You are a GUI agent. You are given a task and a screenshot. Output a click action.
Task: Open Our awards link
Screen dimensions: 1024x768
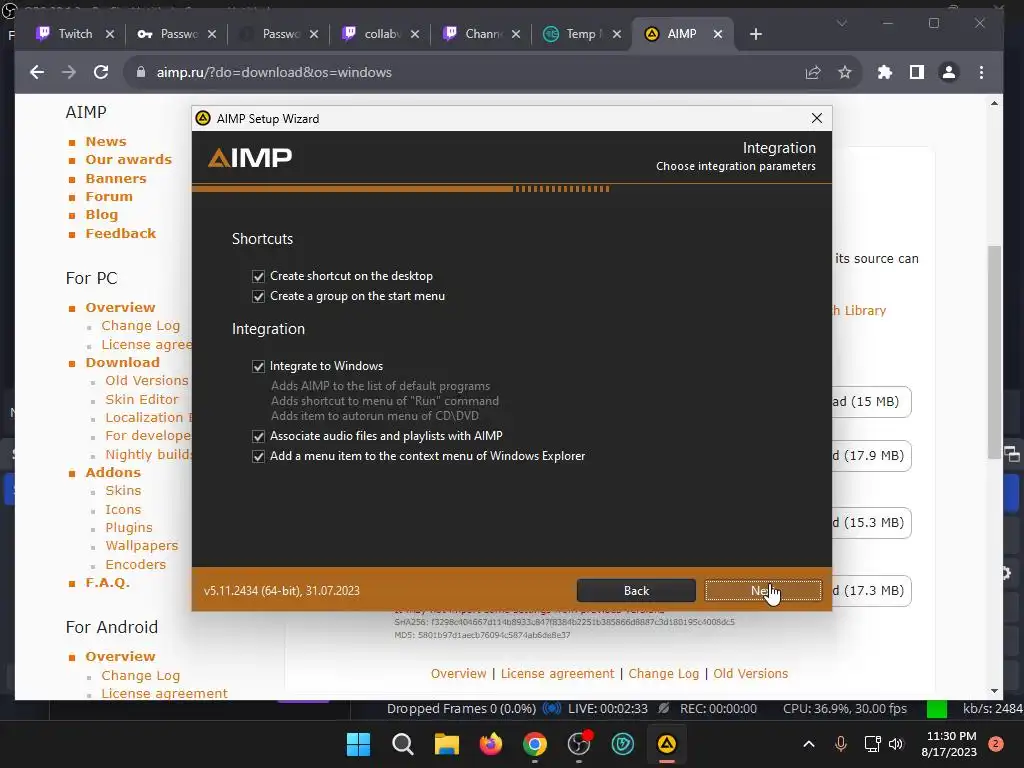click(x=129, y=160)
